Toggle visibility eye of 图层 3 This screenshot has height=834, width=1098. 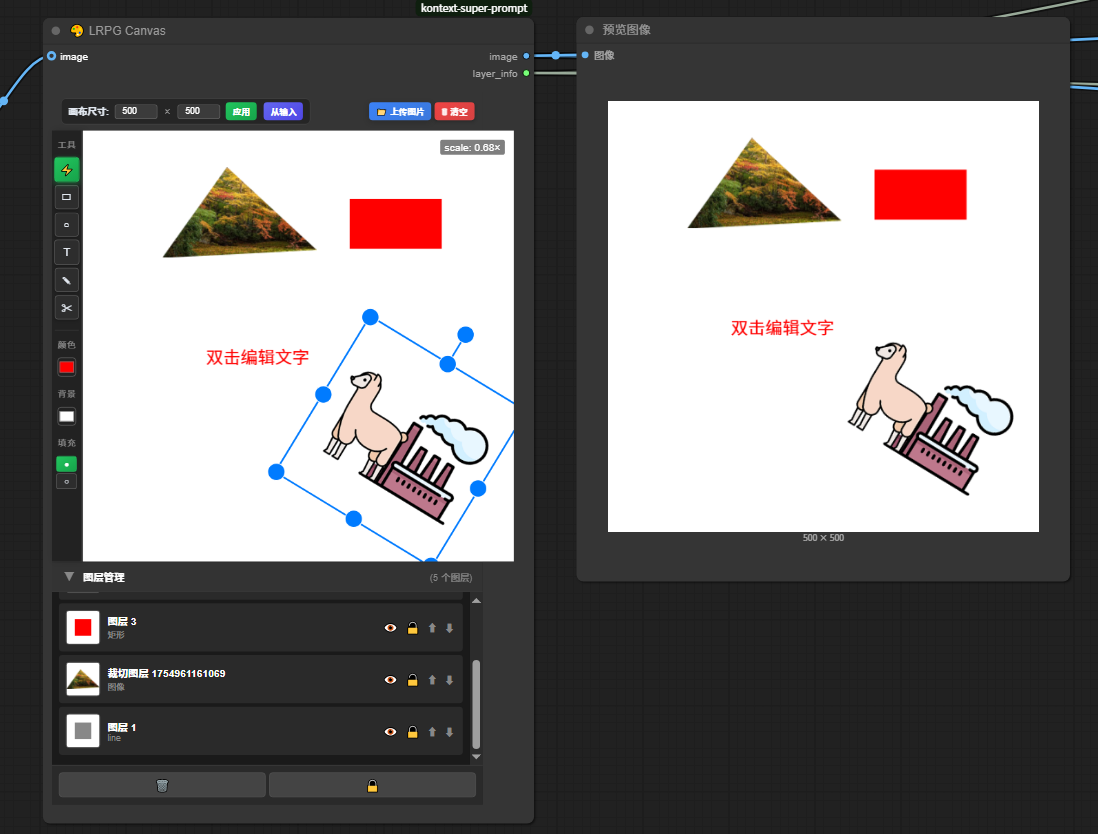[391, 628]
